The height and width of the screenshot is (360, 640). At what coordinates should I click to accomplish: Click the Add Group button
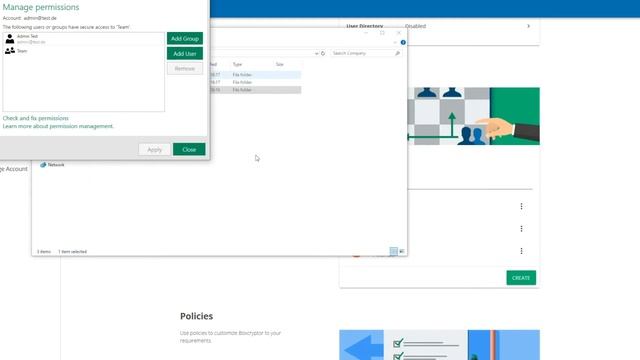[x=184, y=38]
